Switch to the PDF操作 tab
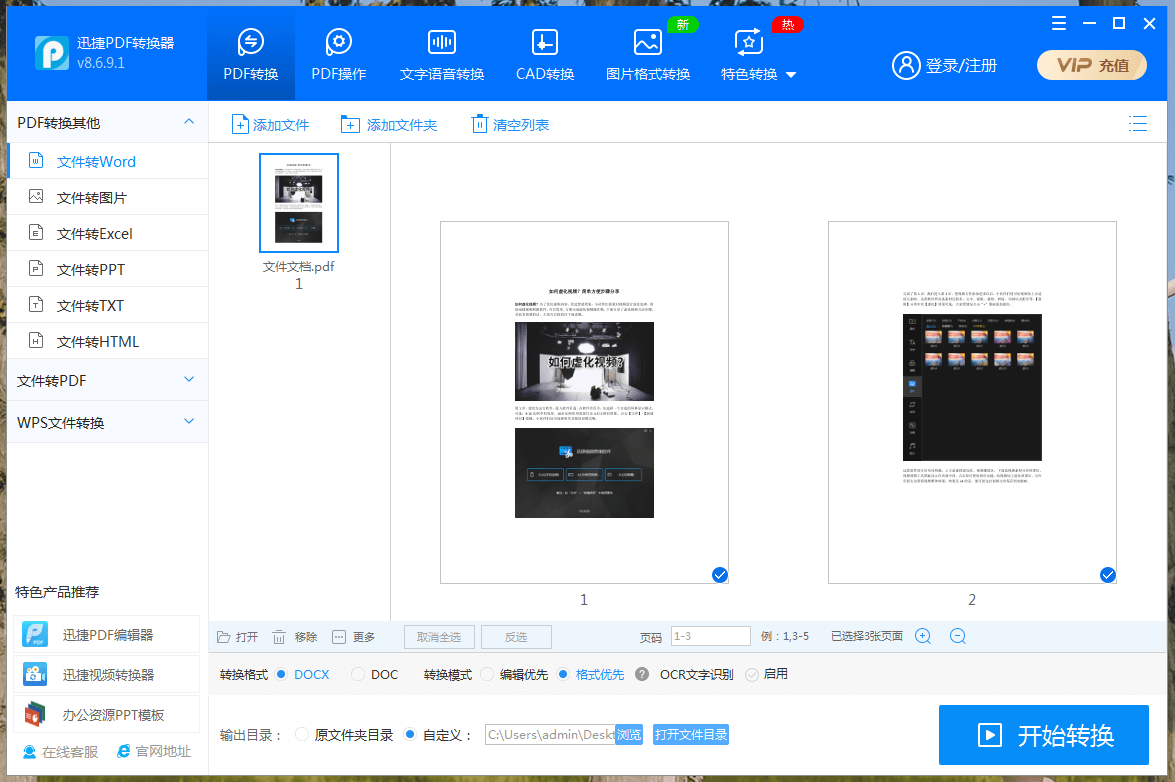Image resolution: width=1175 pixels, height=782 pixels. point(338,55)
